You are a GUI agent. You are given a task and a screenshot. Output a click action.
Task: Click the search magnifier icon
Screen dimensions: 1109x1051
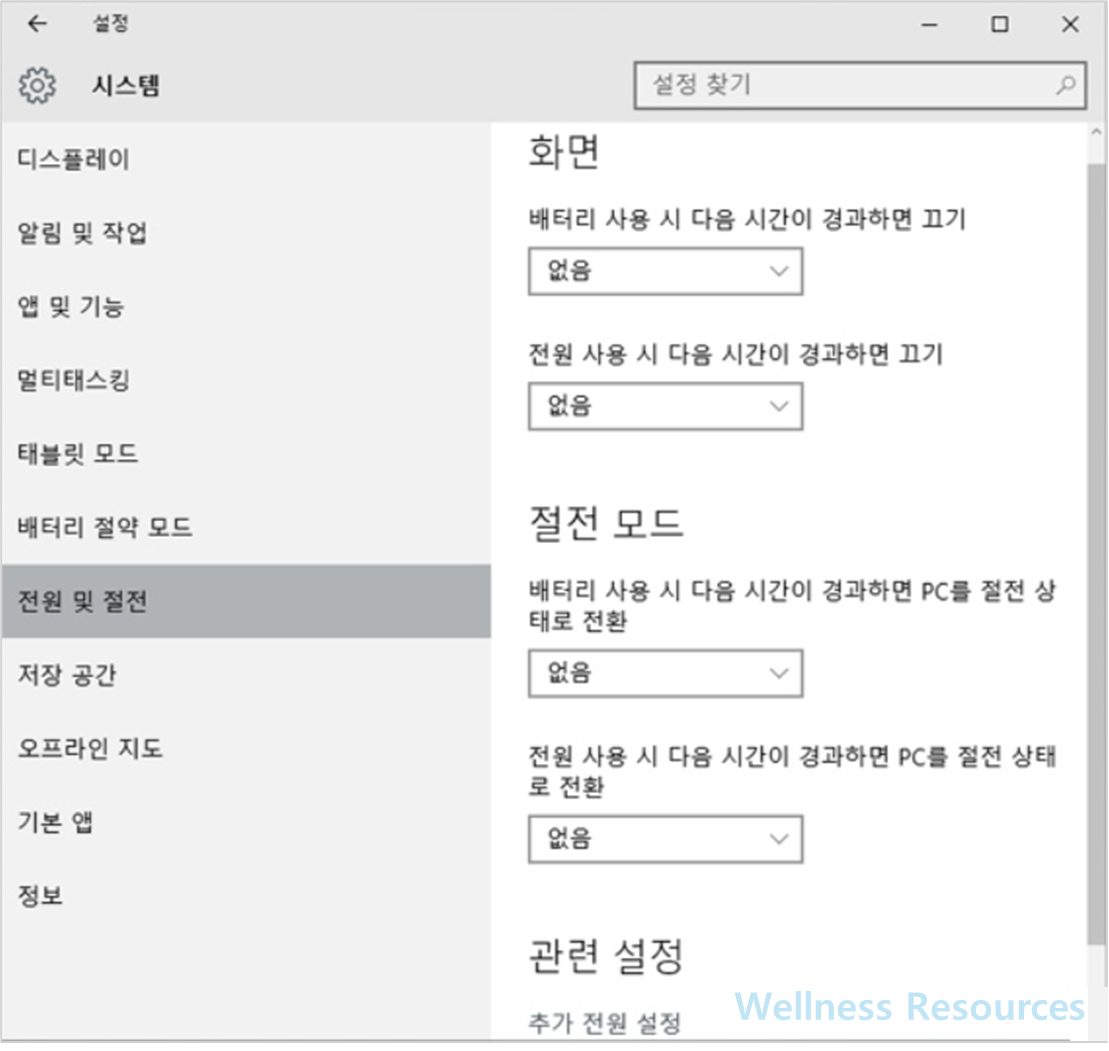[1065, 86]
